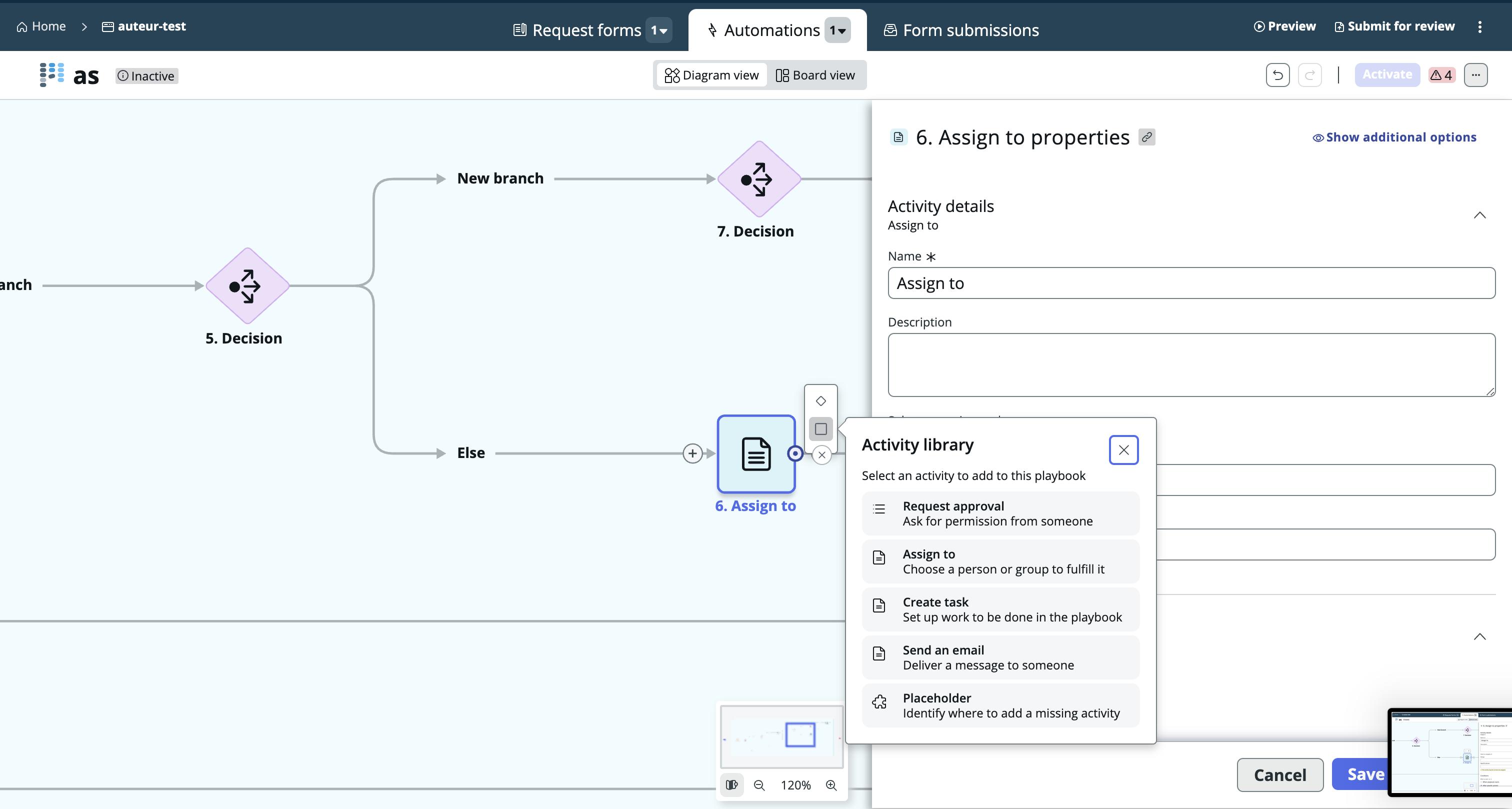This screenshot has height=809, width=1512.
Task: Choose the Create task activity
Action: click(x=1000, y=609)
